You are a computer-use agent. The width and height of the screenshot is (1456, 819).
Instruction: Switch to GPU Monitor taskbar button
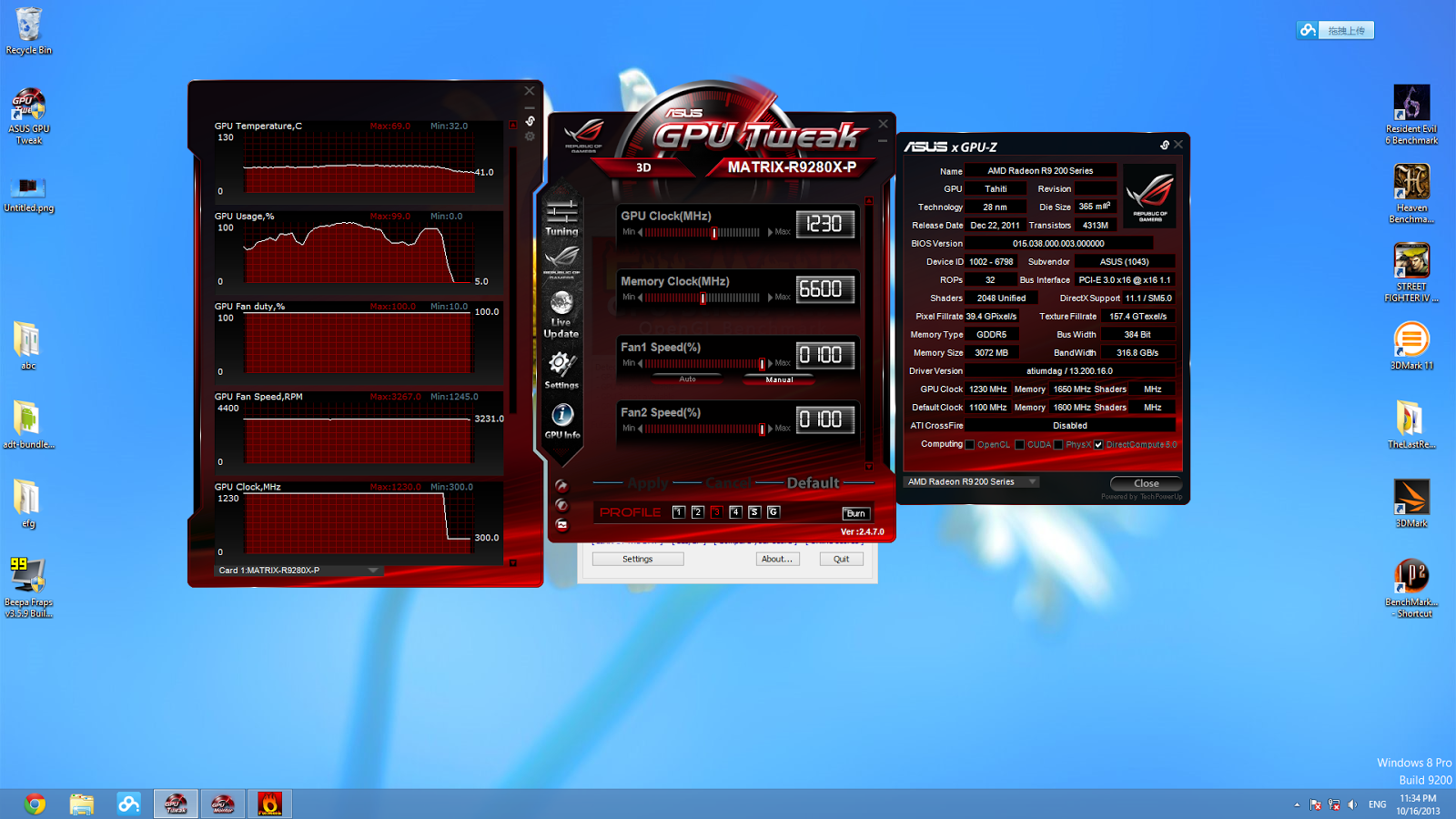(223, 804)
